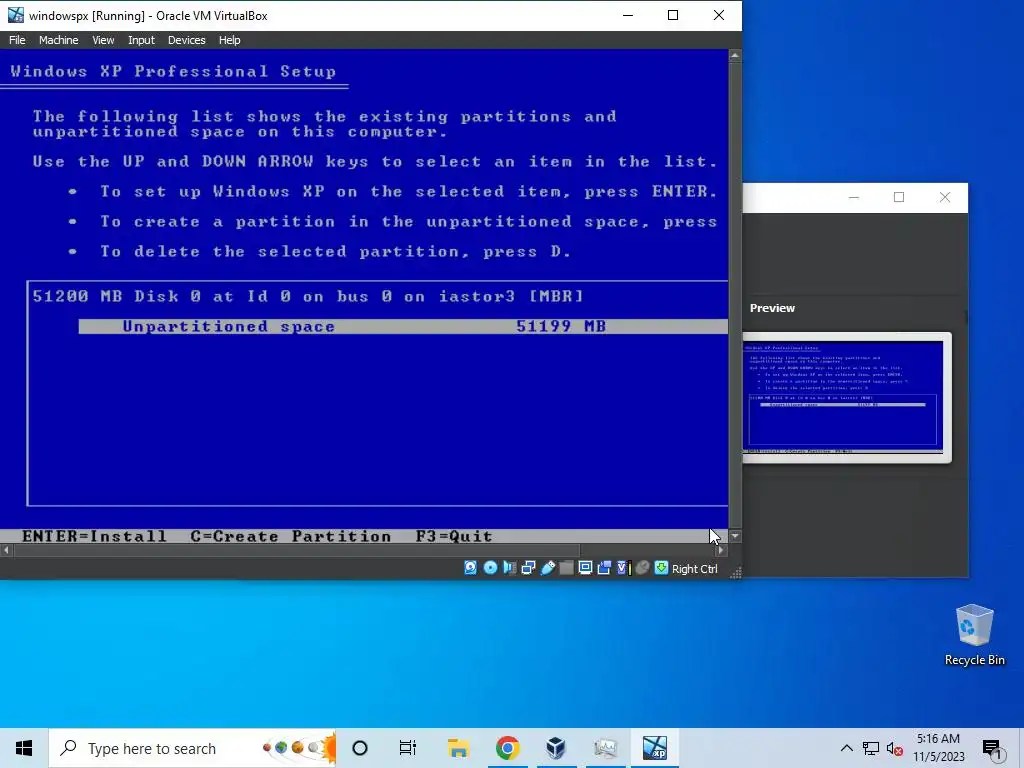Image resolution: width=1024 pixels, height=768 pixels.
Task: Close the background VirtualBox Manager window
Action: click(x=944, y=197)
